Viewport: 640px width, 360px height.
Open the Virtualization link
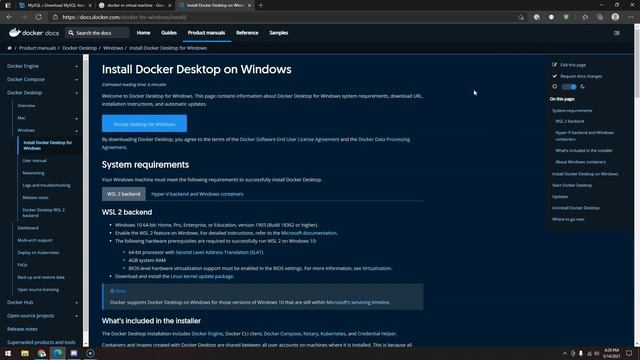pos(376,269)
